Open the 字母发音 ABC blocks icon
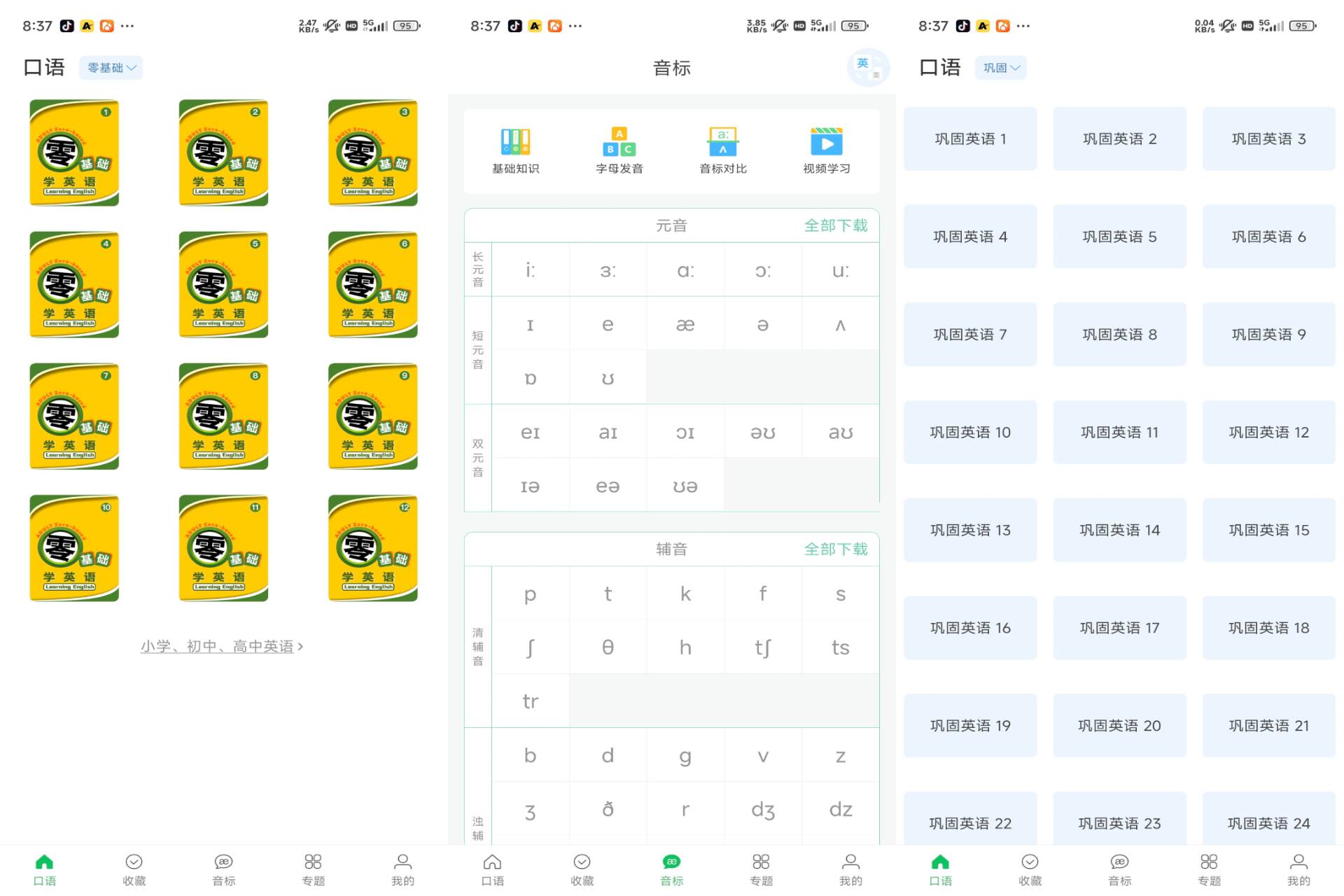Image resolution: width=1344 pixels, height=896 pixels. pos(619,142)
